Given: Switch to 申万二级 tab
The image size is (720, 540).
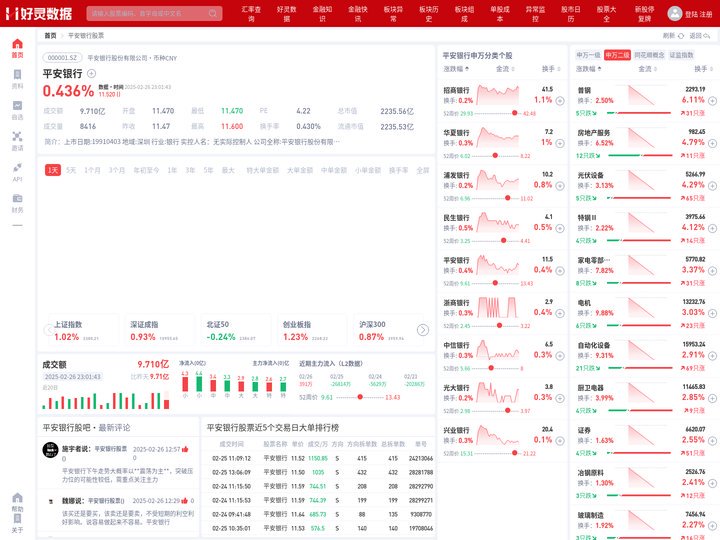Looking at the screenshot, I should pos(617,55).
